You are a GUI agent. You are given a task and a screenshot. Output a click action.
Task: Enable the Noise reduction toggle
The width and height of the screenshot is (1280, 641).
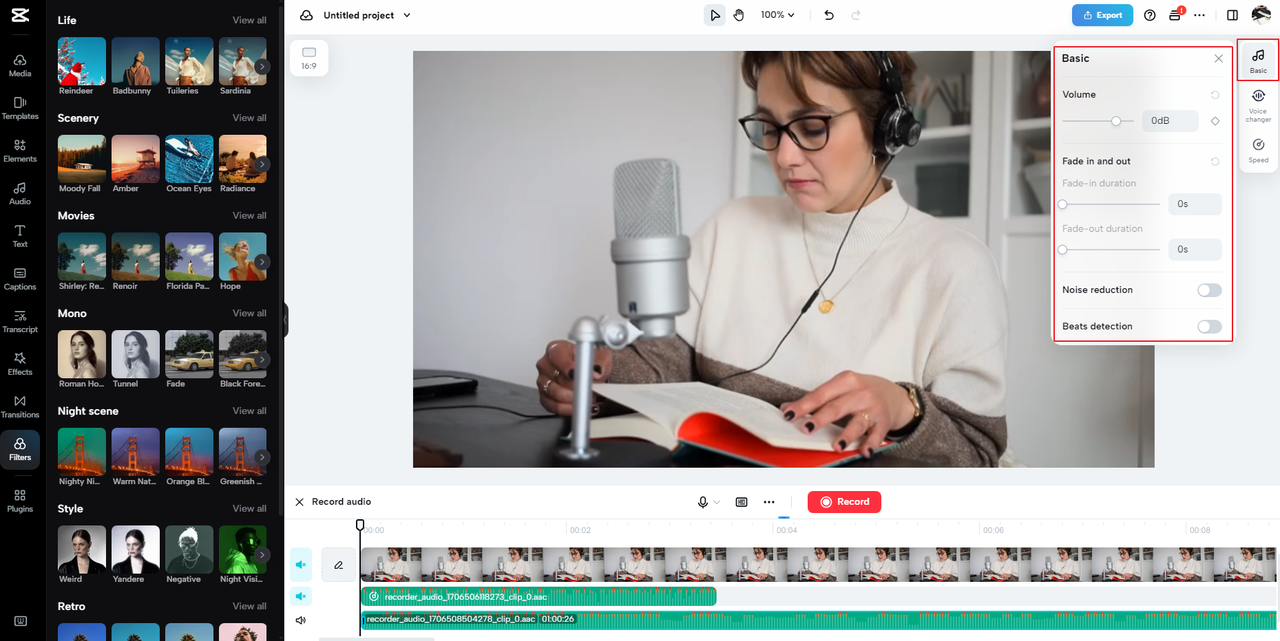[1209, 290]
